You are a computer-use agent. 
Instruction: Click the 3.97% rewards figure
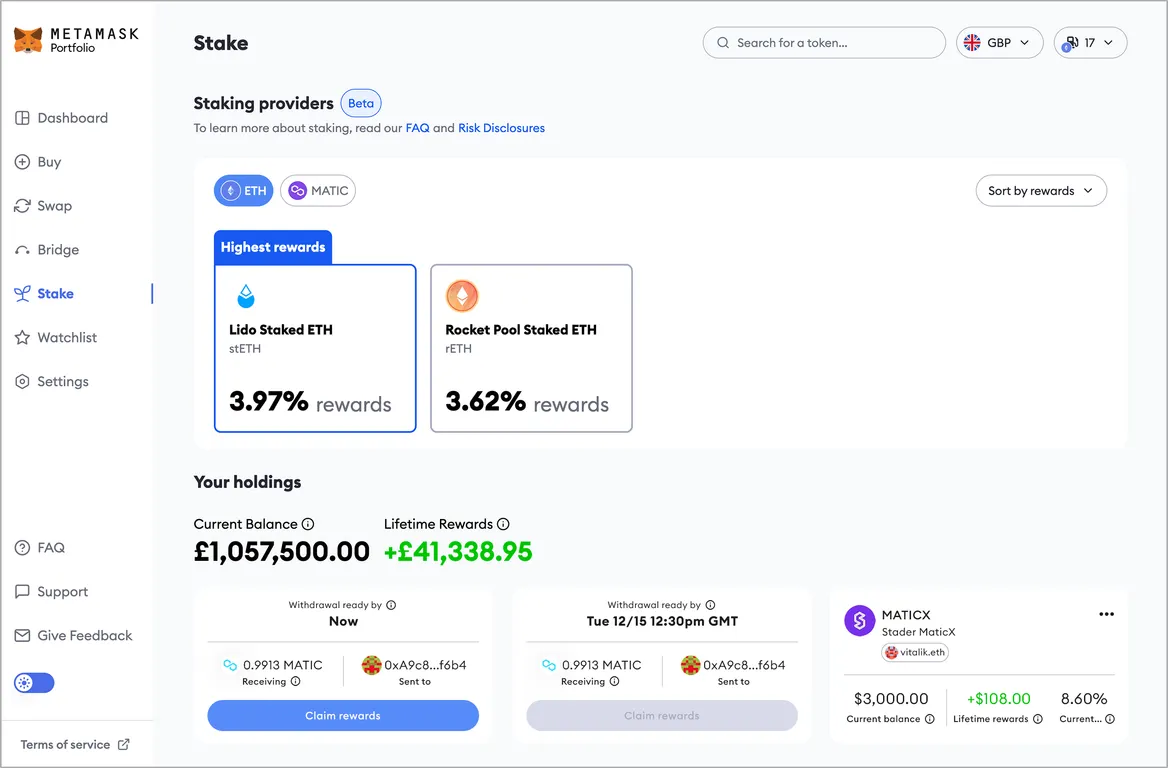tap(269, 402)
